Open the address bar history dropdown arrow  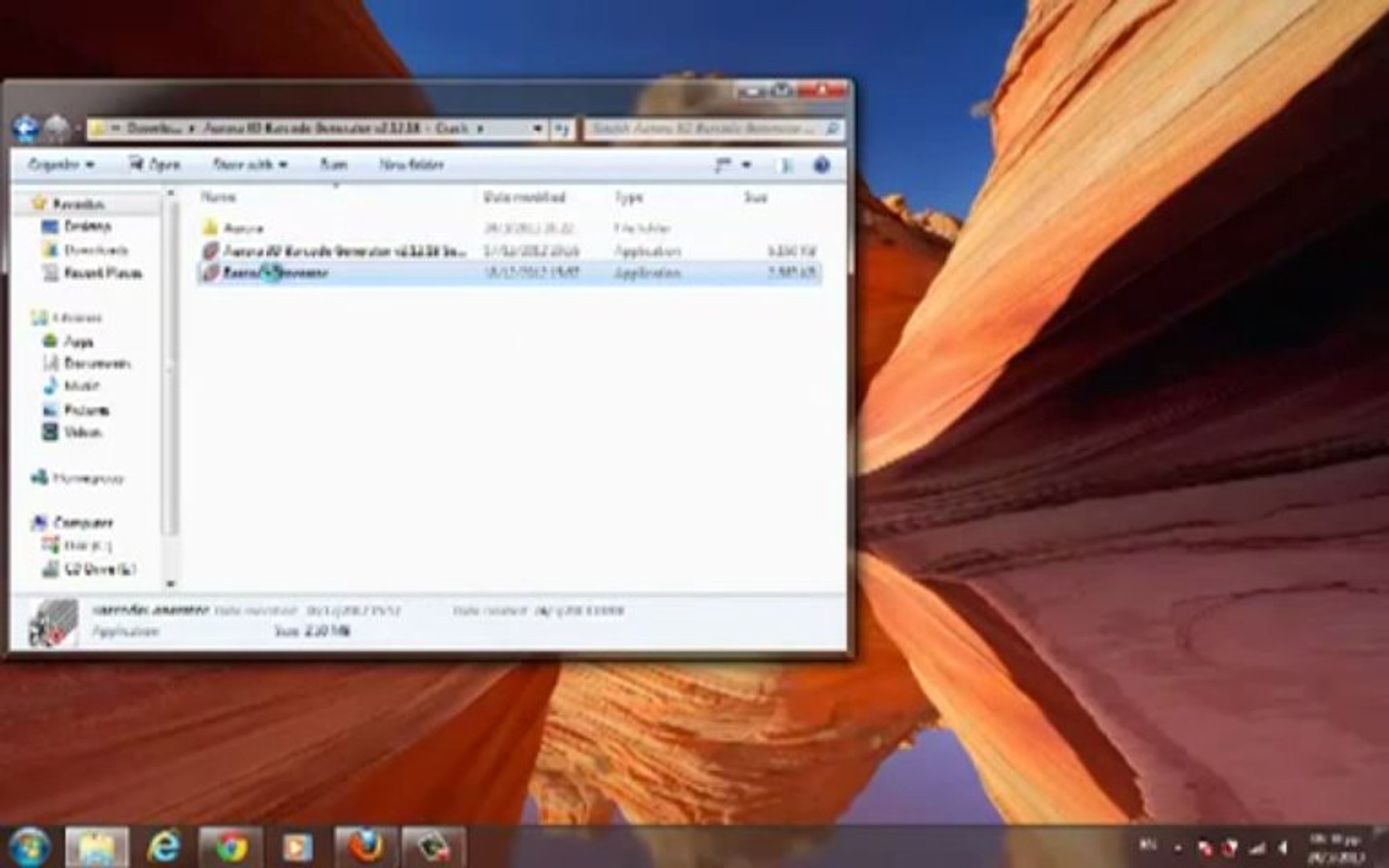click(537, 129)
